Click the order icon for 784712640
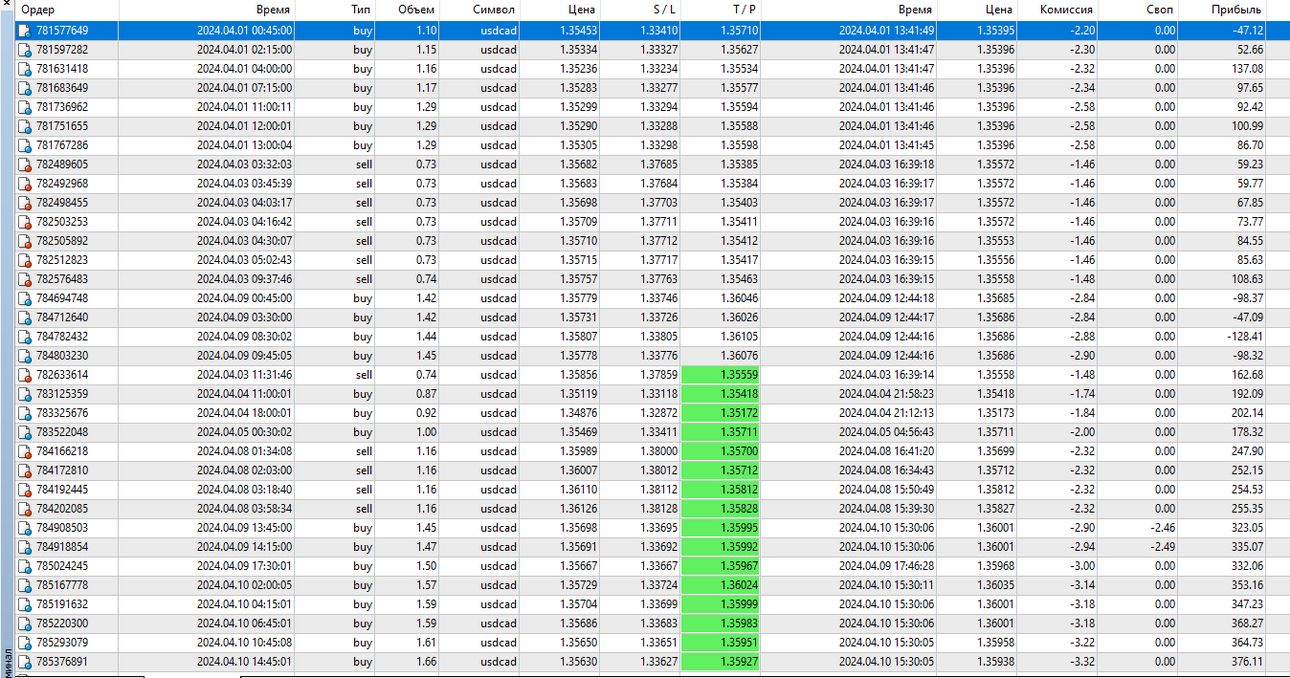The height and width of the screenshot is (678, 1290). (24, 317)
